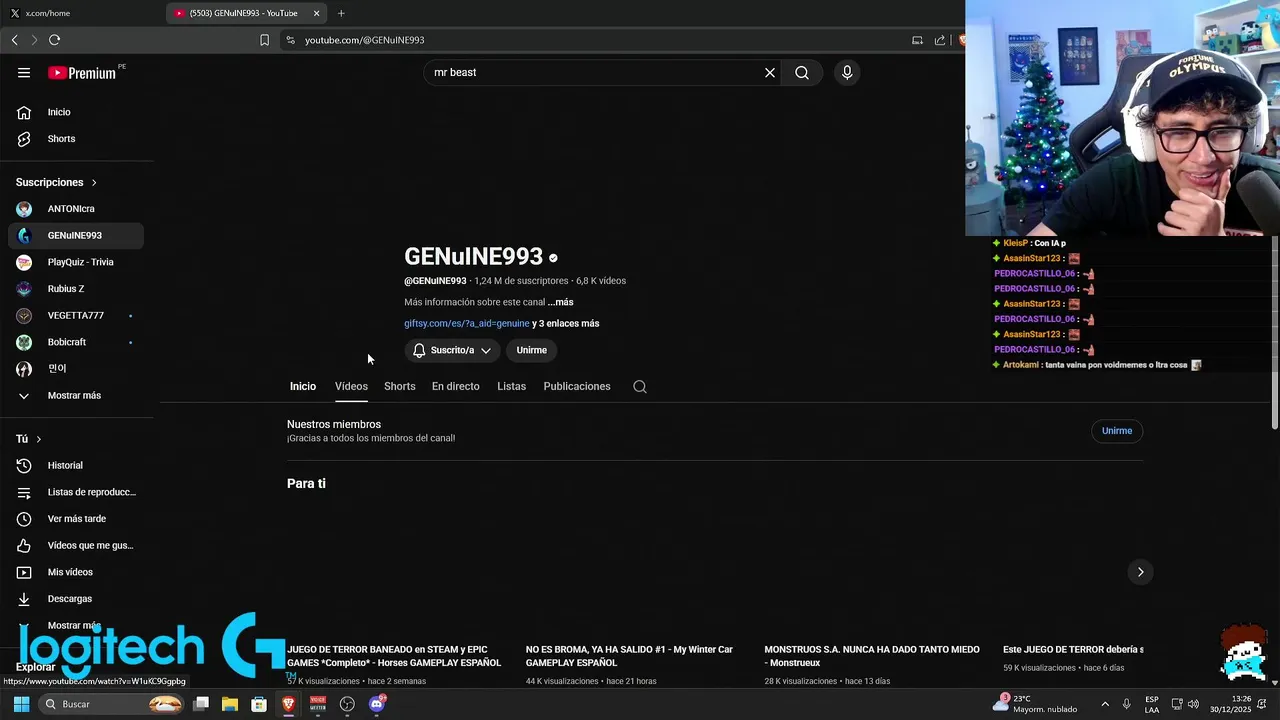Open the Suscrito/a notification dropdown
The width and height of the screenshot is (1280, 720).
pyautogui.click(x=452, y=351)
